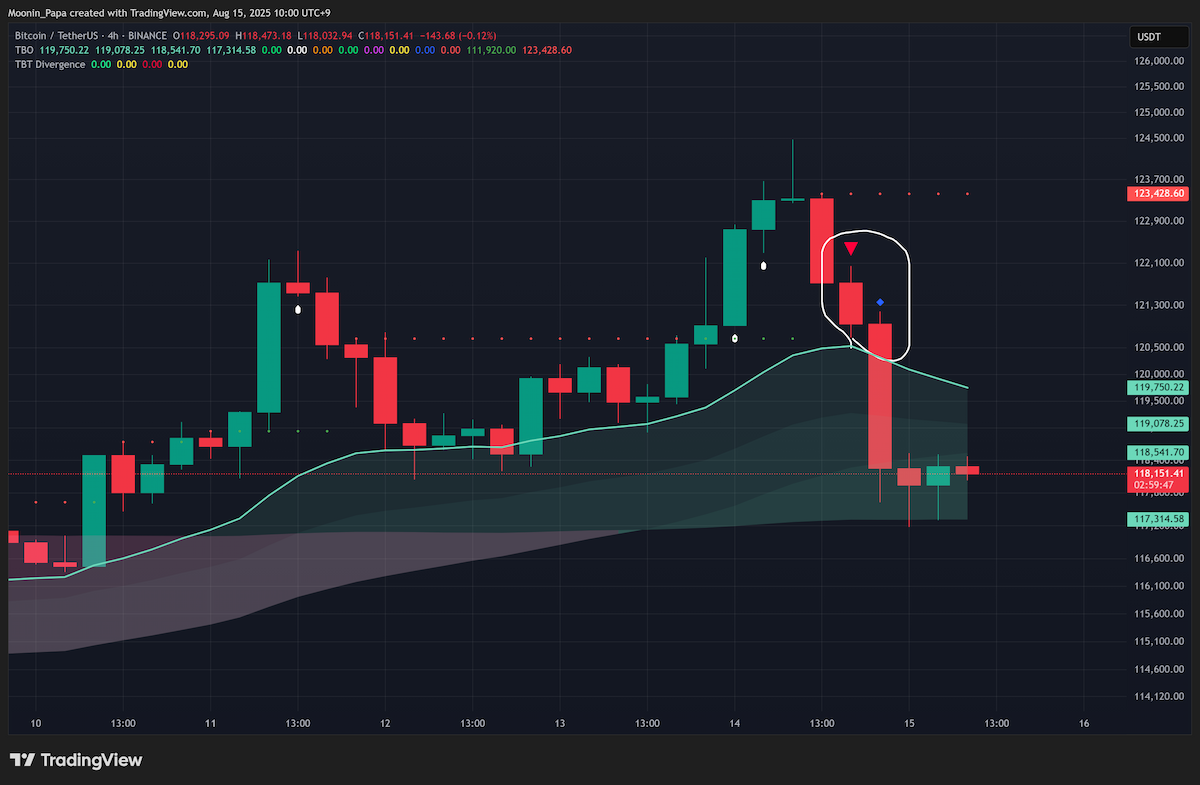This screenshot has width=1200, height=785.
Task: Click the TBT Divergence indicator legend
Action: pos(49,64)
